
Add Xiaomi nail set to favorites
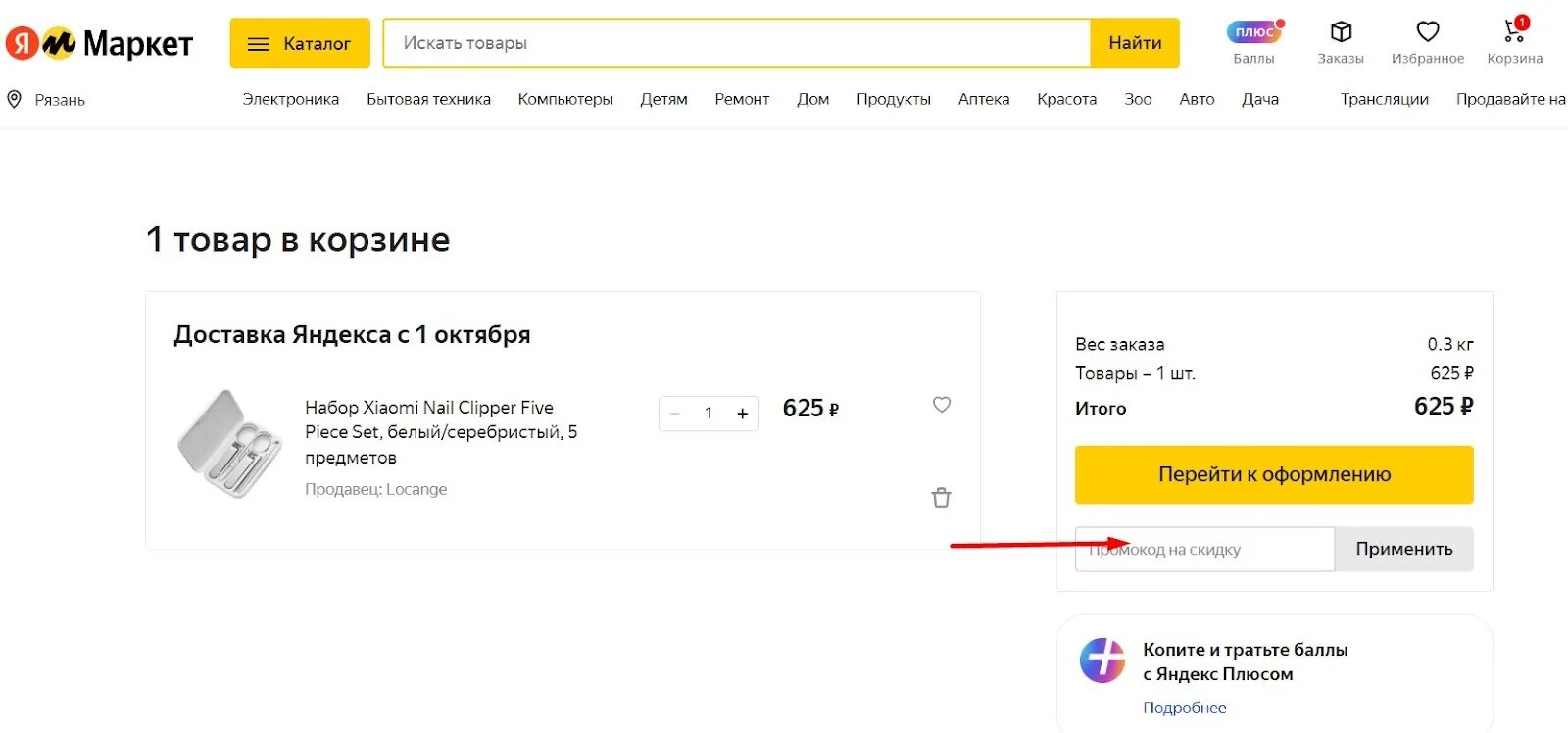tap(942, 405)
